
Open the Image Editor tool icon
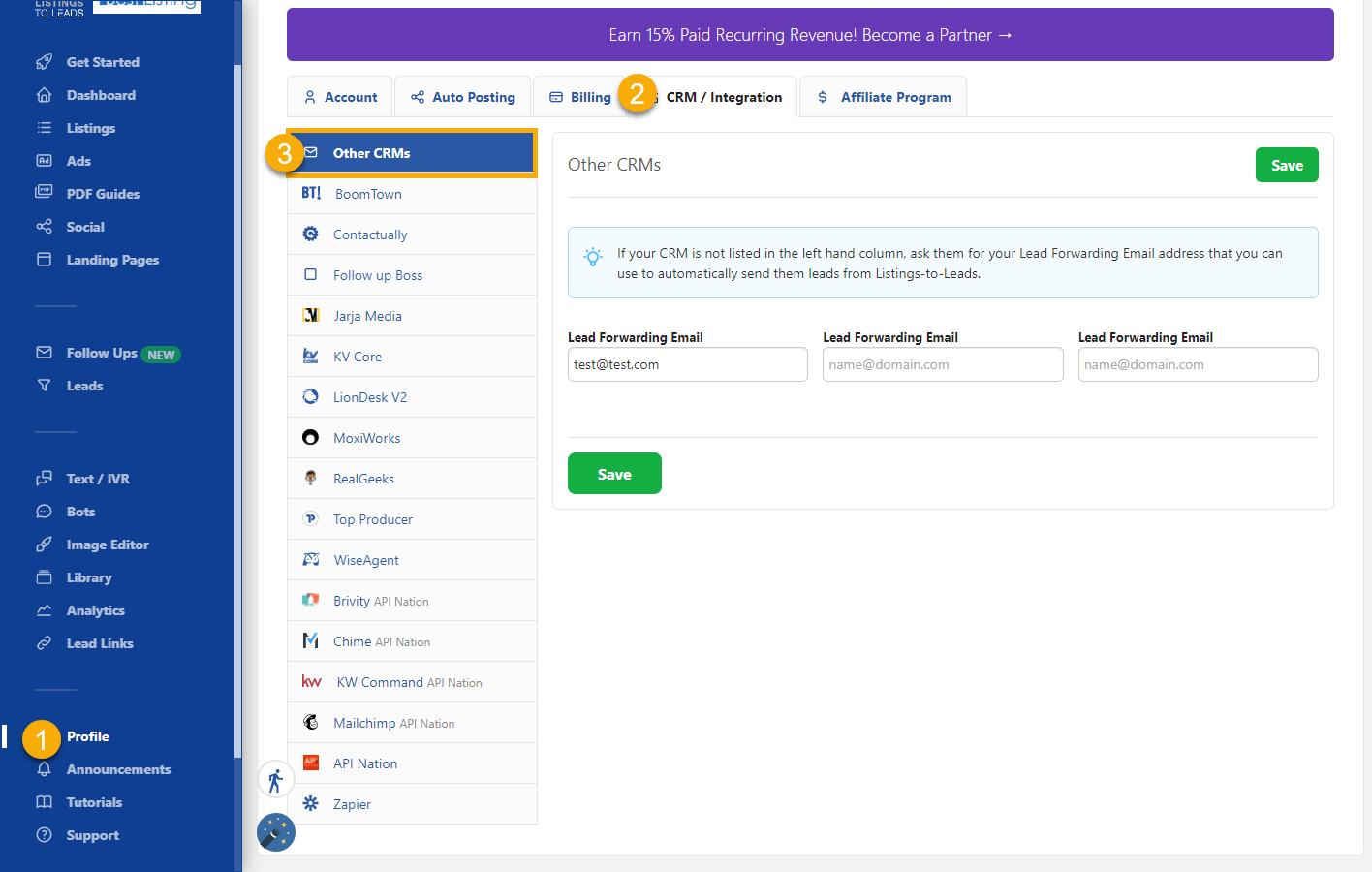44,544
